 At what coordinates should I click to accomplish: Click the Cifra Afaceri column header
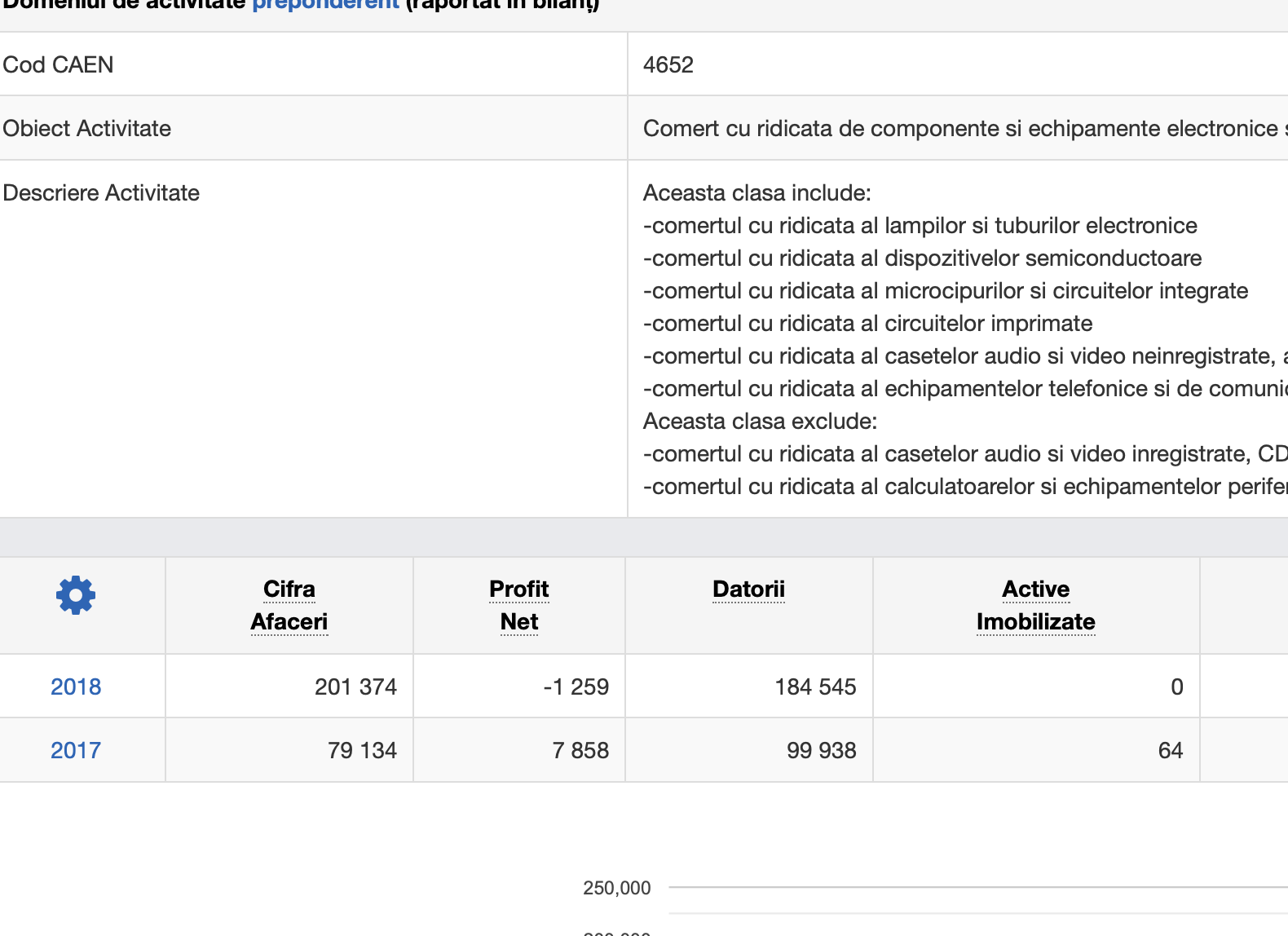pos(289,605)
